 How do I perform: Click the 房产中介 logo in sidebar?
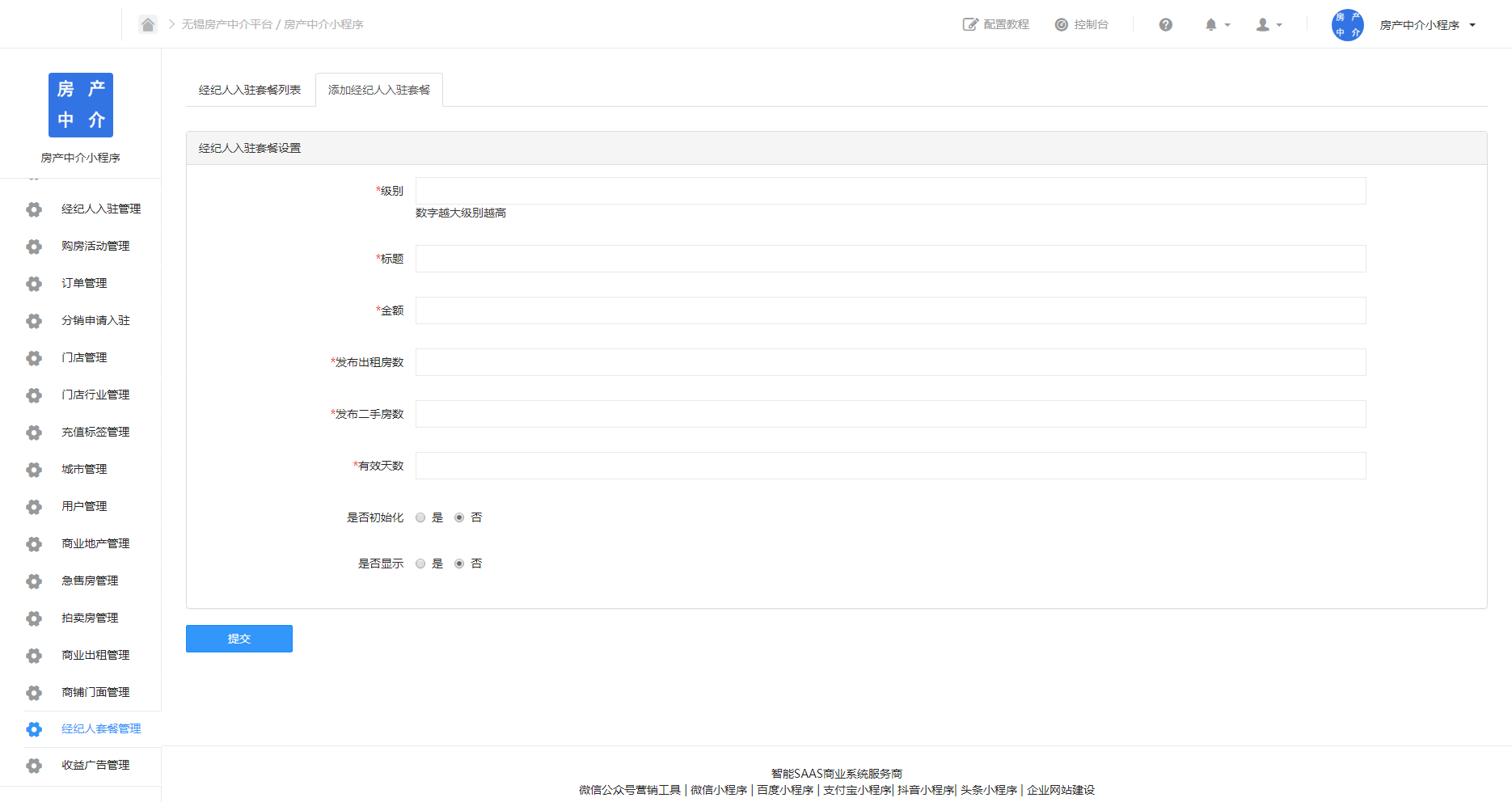coord(81,105)
